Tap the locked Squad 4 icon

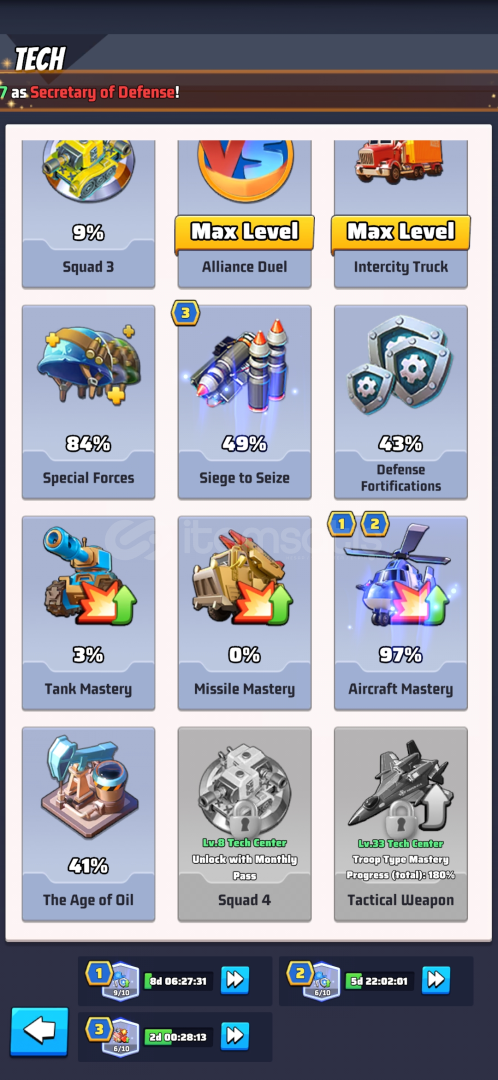243,785
